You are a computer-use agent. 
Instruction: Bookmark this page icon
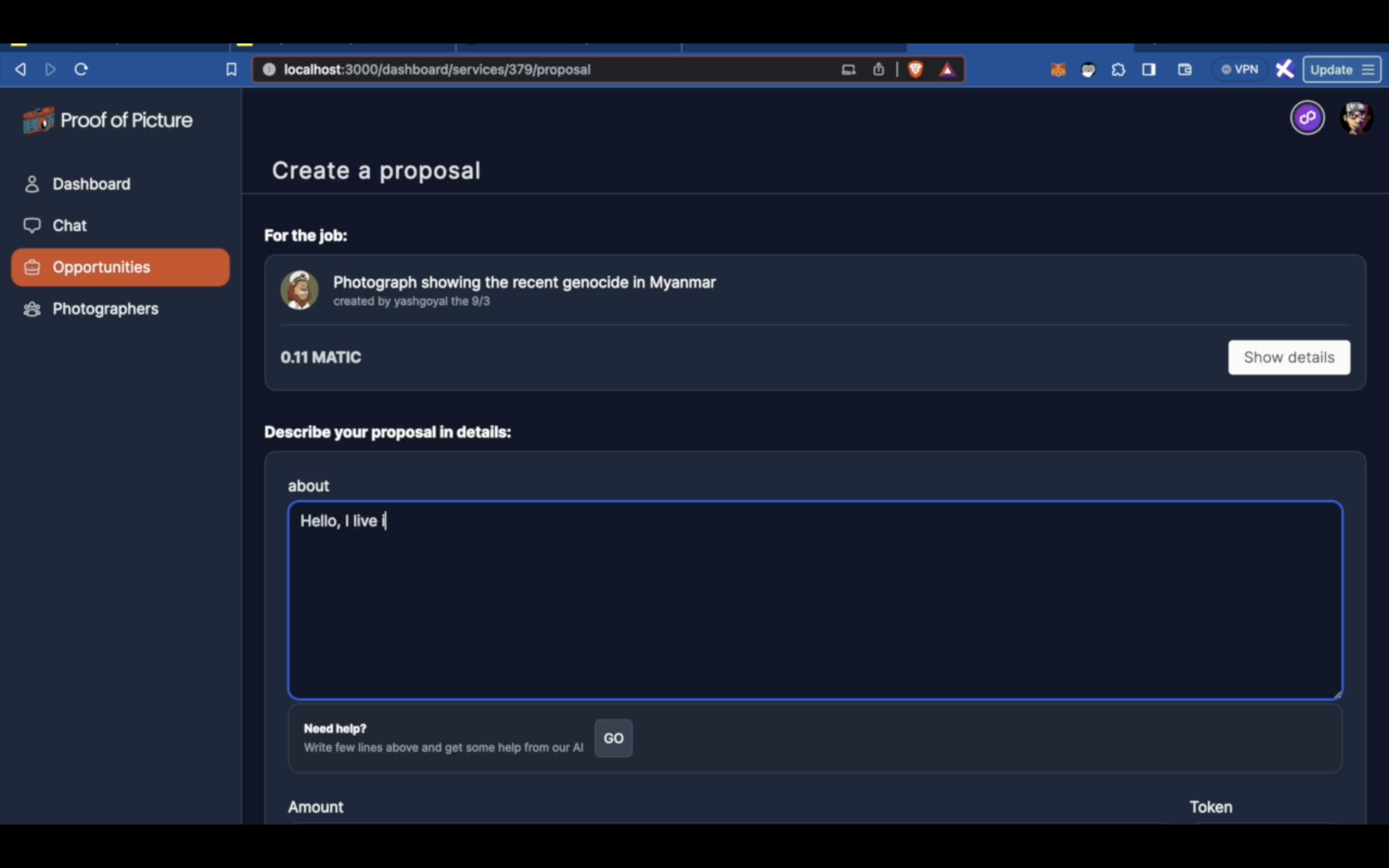coord(231,69)
